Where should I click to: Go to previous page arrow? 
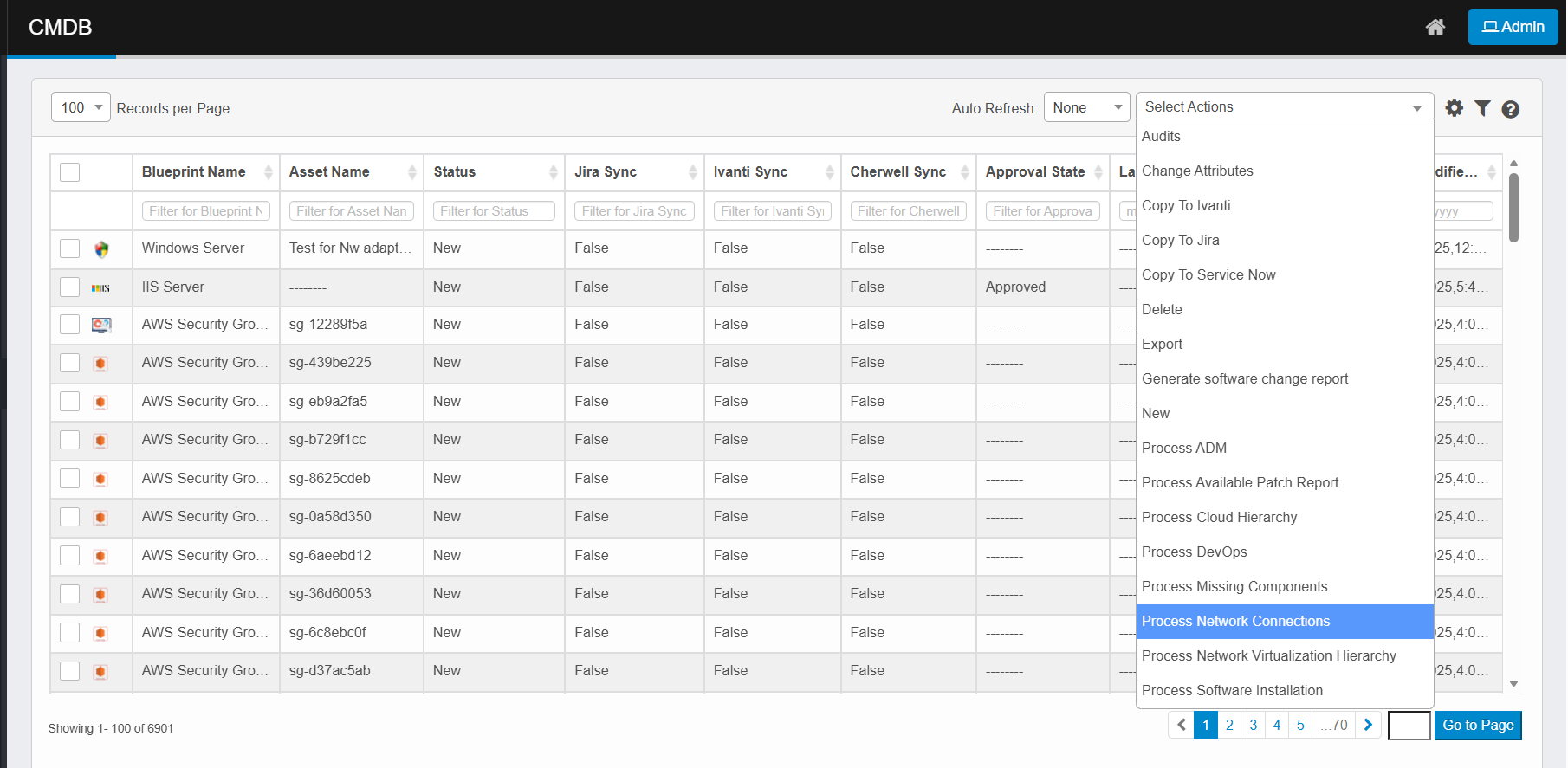(x=1181, y=725)
